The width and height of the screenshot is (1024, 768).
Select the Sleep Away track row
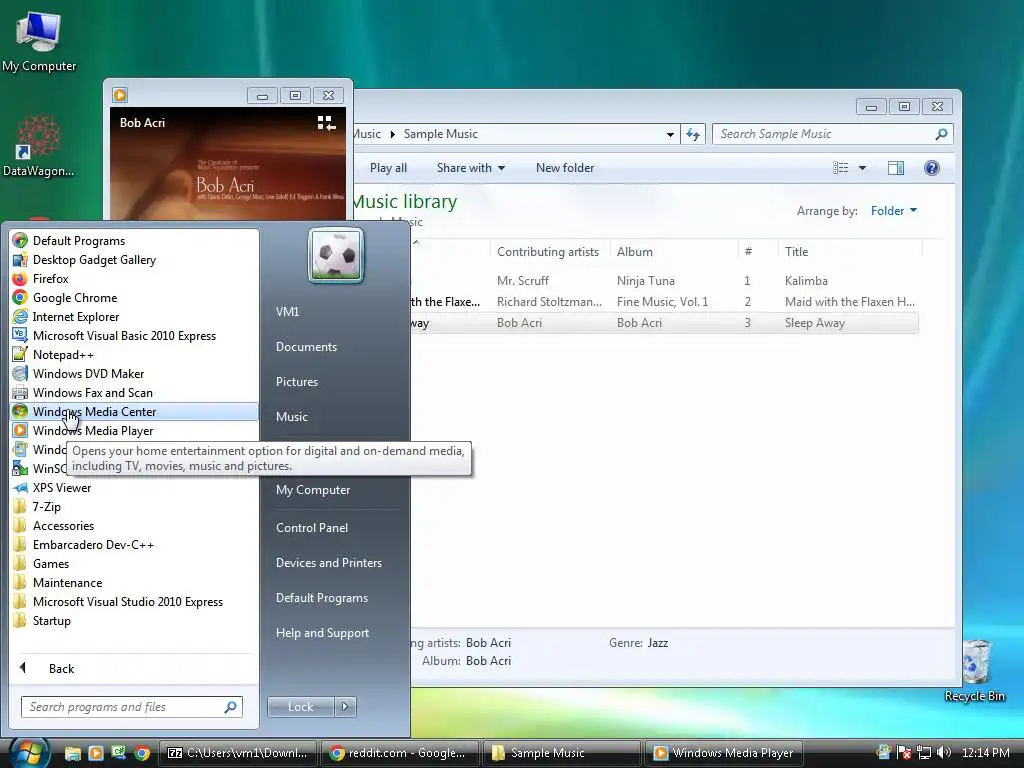663,323
